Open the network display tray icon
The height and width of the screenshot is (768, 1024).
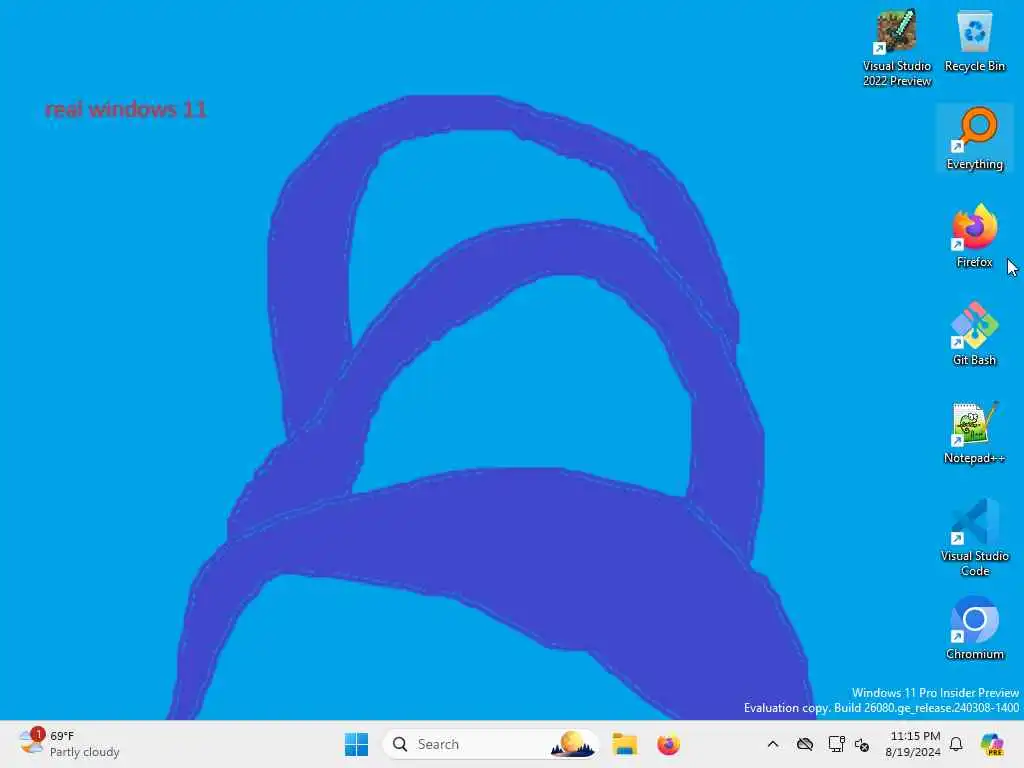pos(836,744)
